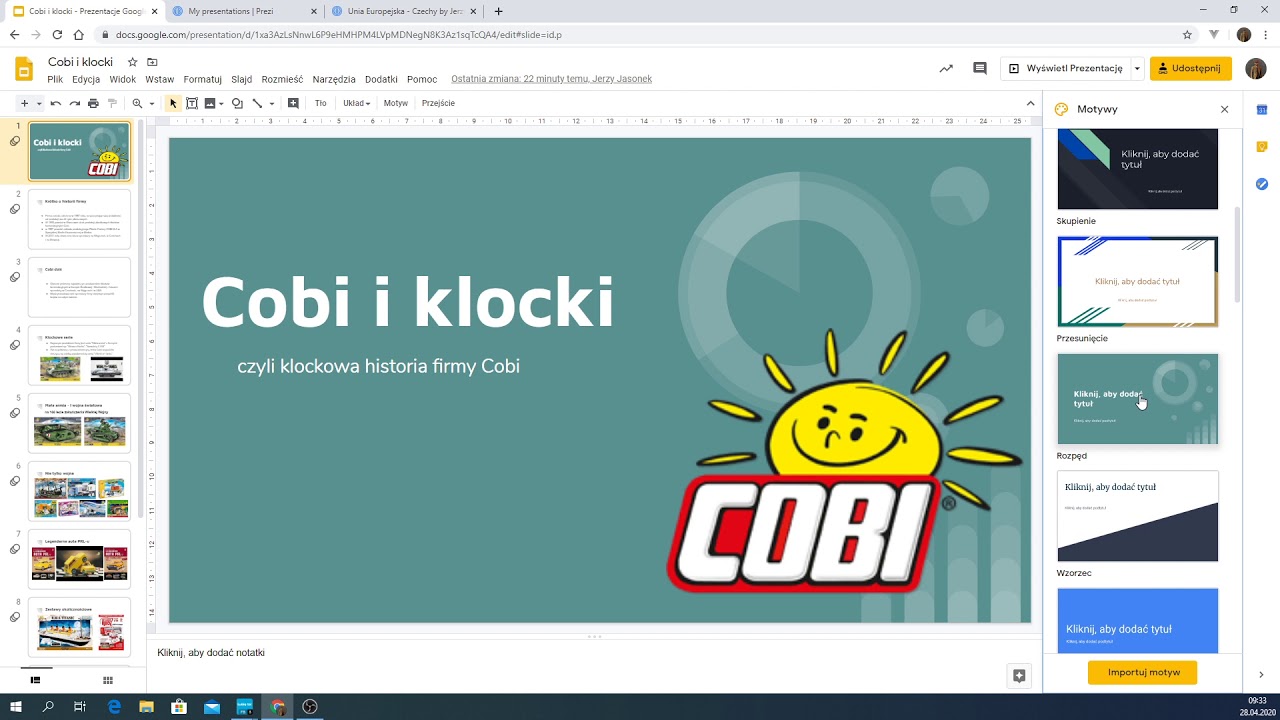Viewport: 1280px width, 720px height.
Task: Open the Formatuj menu
Action: pos(203,79)
